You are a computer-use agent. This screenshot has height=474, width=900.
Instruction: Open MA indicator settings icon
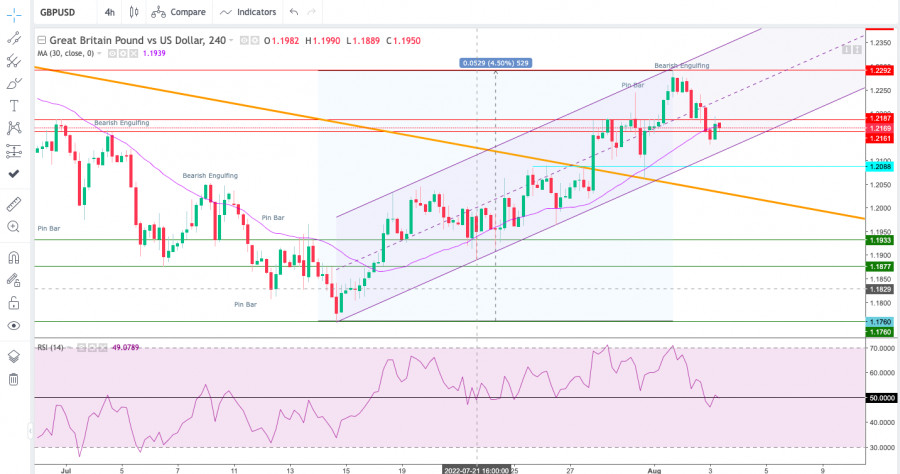123,53
